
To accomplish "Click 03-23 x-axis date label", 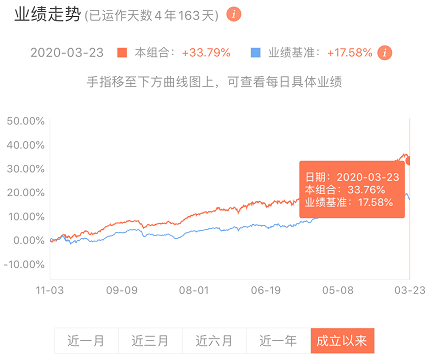I will tap(410, 290).
